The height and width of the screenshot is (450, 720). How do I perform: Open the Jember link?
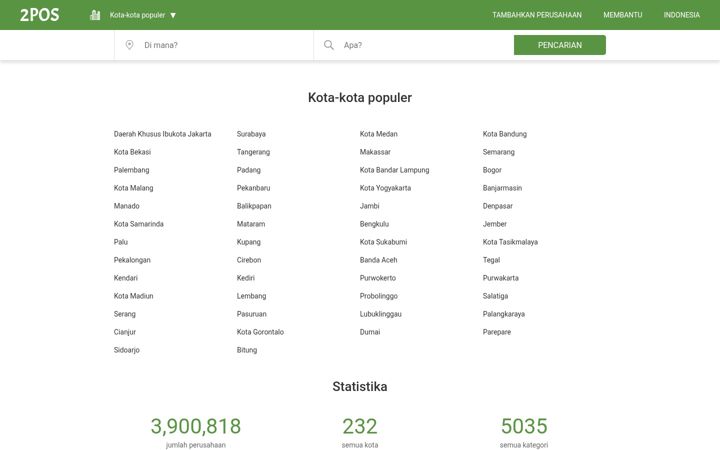pyautogui.click(x=495, y=224)
